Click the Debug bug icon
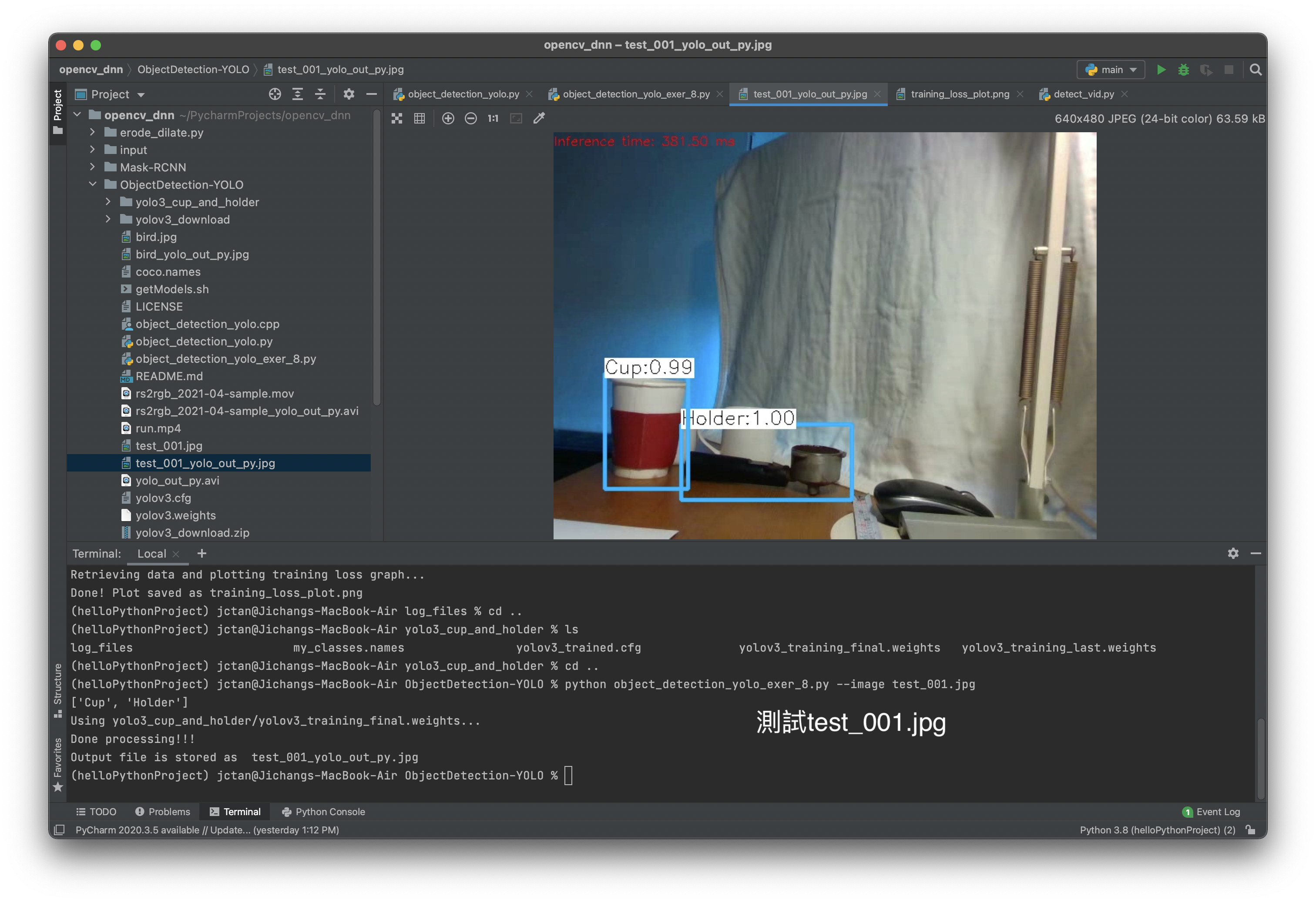Screen dimensions: 1316x903 [1184, 70]
